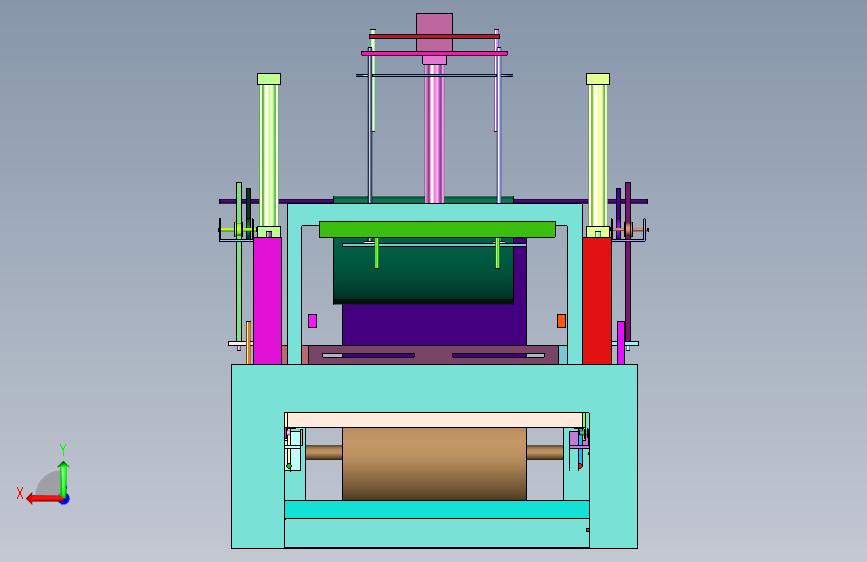The width and height of the screenshot is (867, 562).
Task: Select the mauve slotted plate above the base
Action: [434, 355]
